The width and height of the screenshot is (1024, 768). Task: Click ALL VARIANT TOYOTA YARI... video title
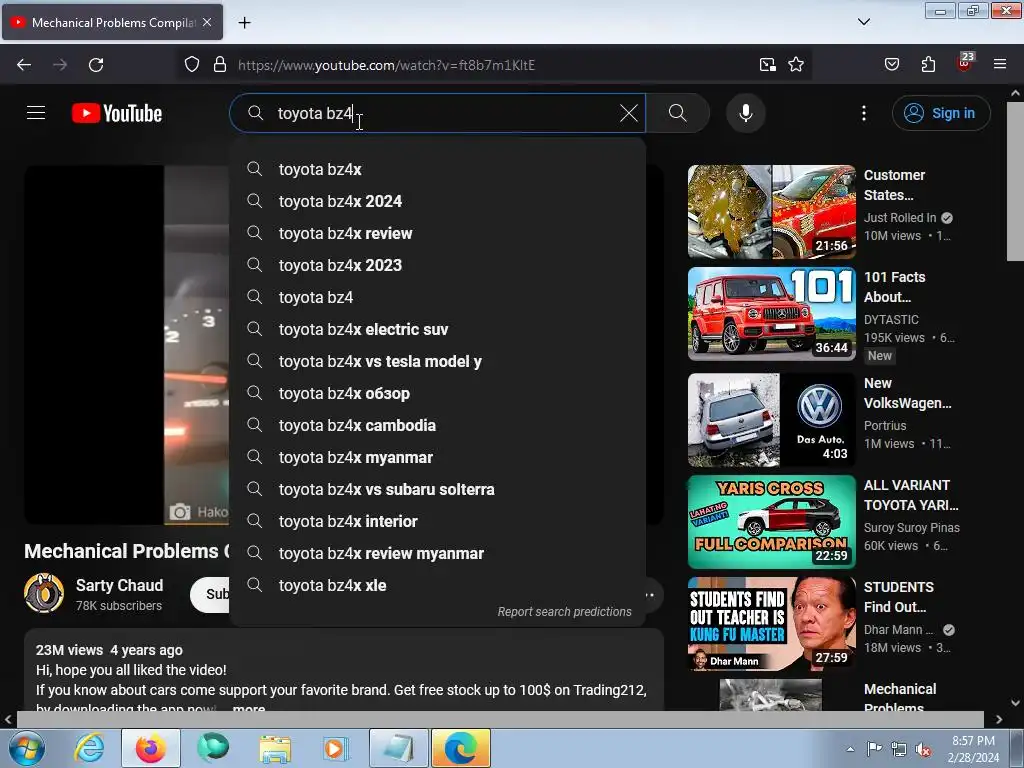coord(911,495)
